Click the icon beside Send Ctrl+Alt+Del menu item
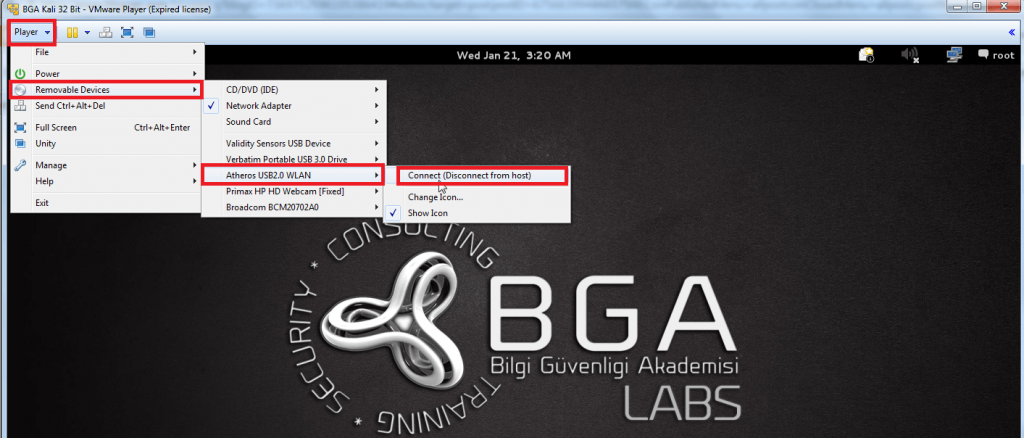 [20, 106]
